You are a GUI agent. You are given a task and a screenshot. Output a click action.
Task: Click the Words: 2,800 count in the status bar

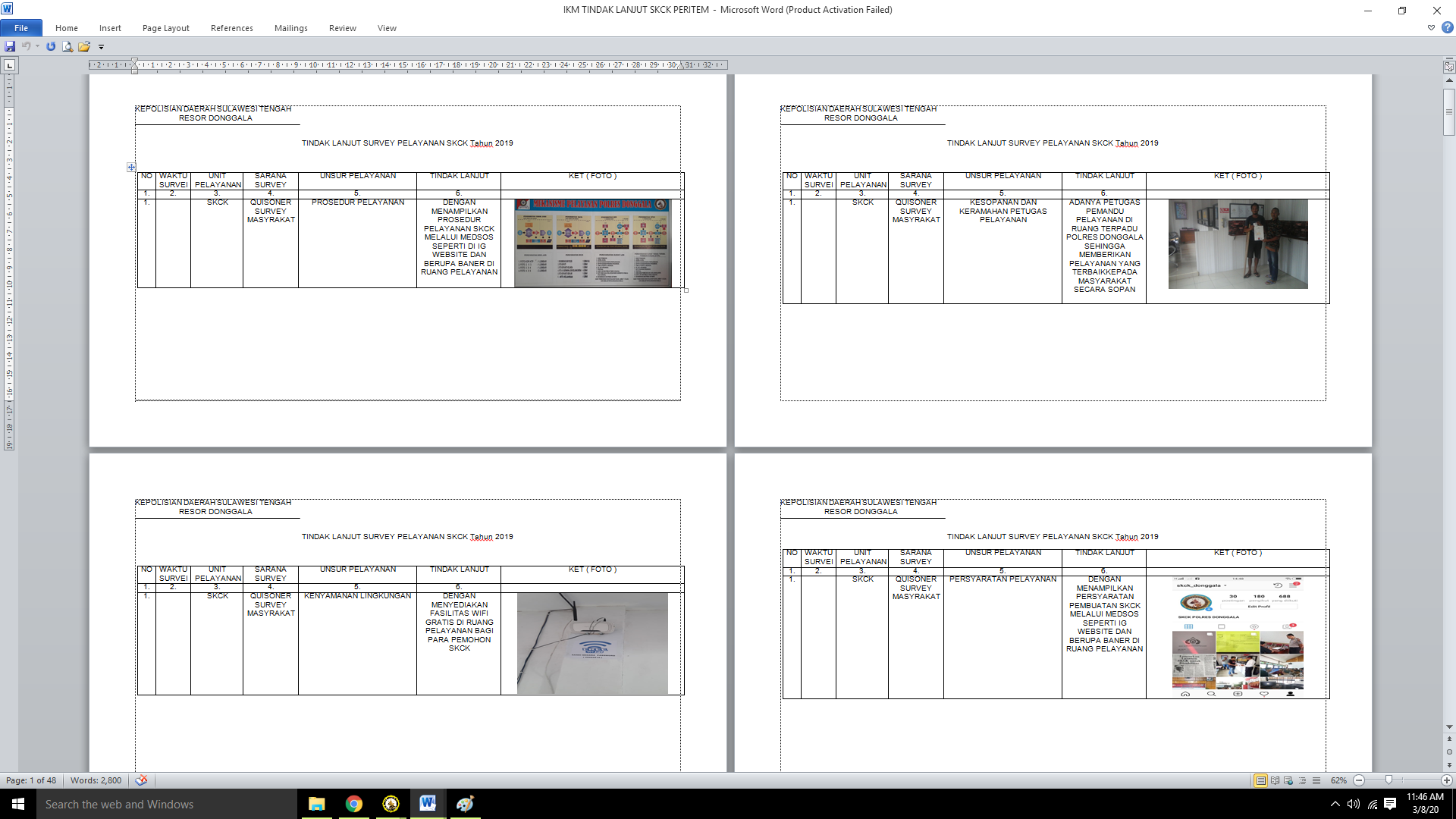point(96,780)
